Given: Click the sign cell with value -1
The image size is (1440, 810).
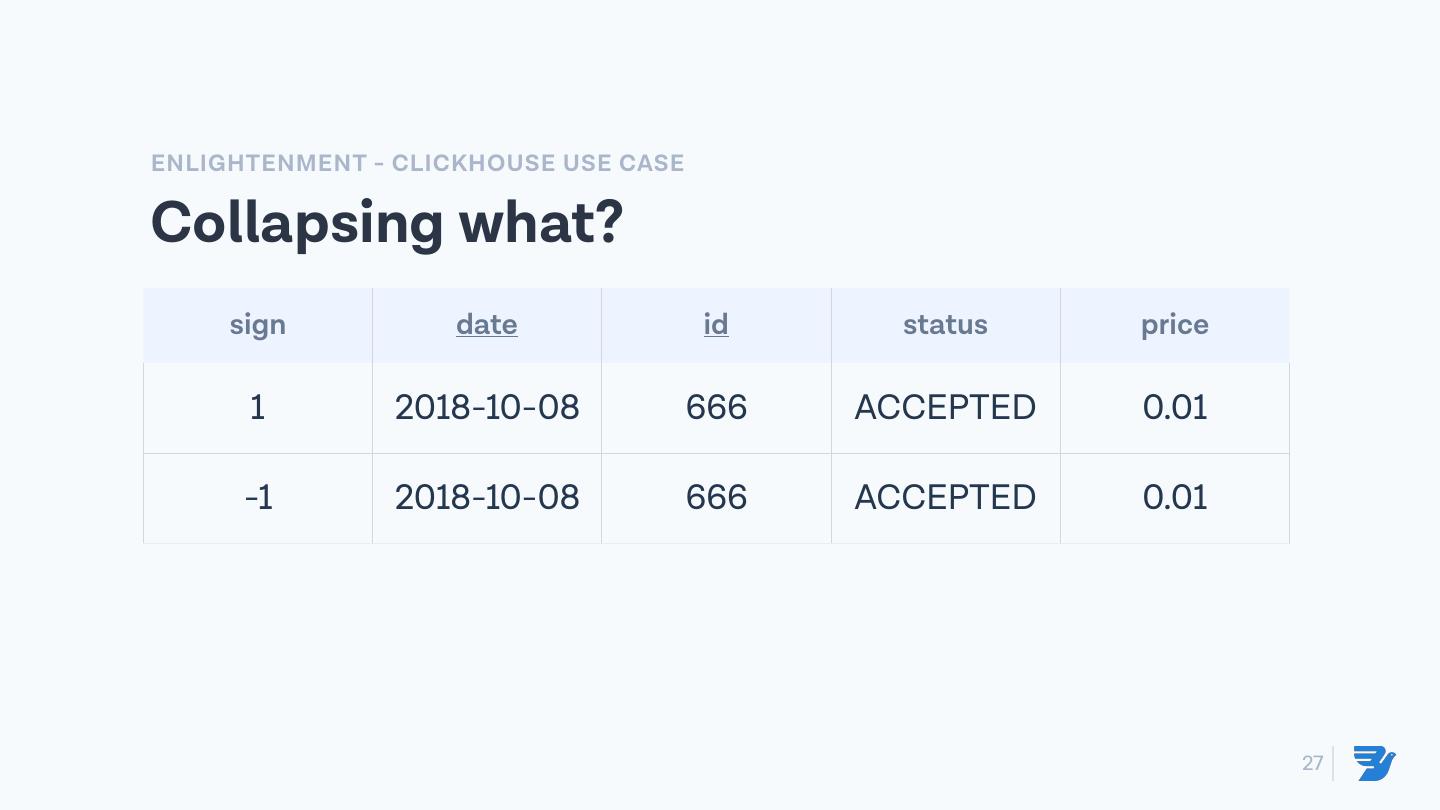Looking at the screenshot, I should tap(258, 498).
